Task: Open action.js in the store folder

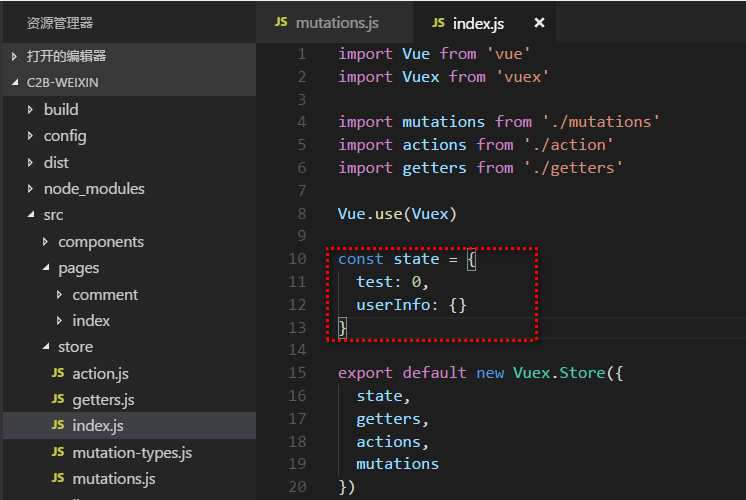Action: pos(100,374)
